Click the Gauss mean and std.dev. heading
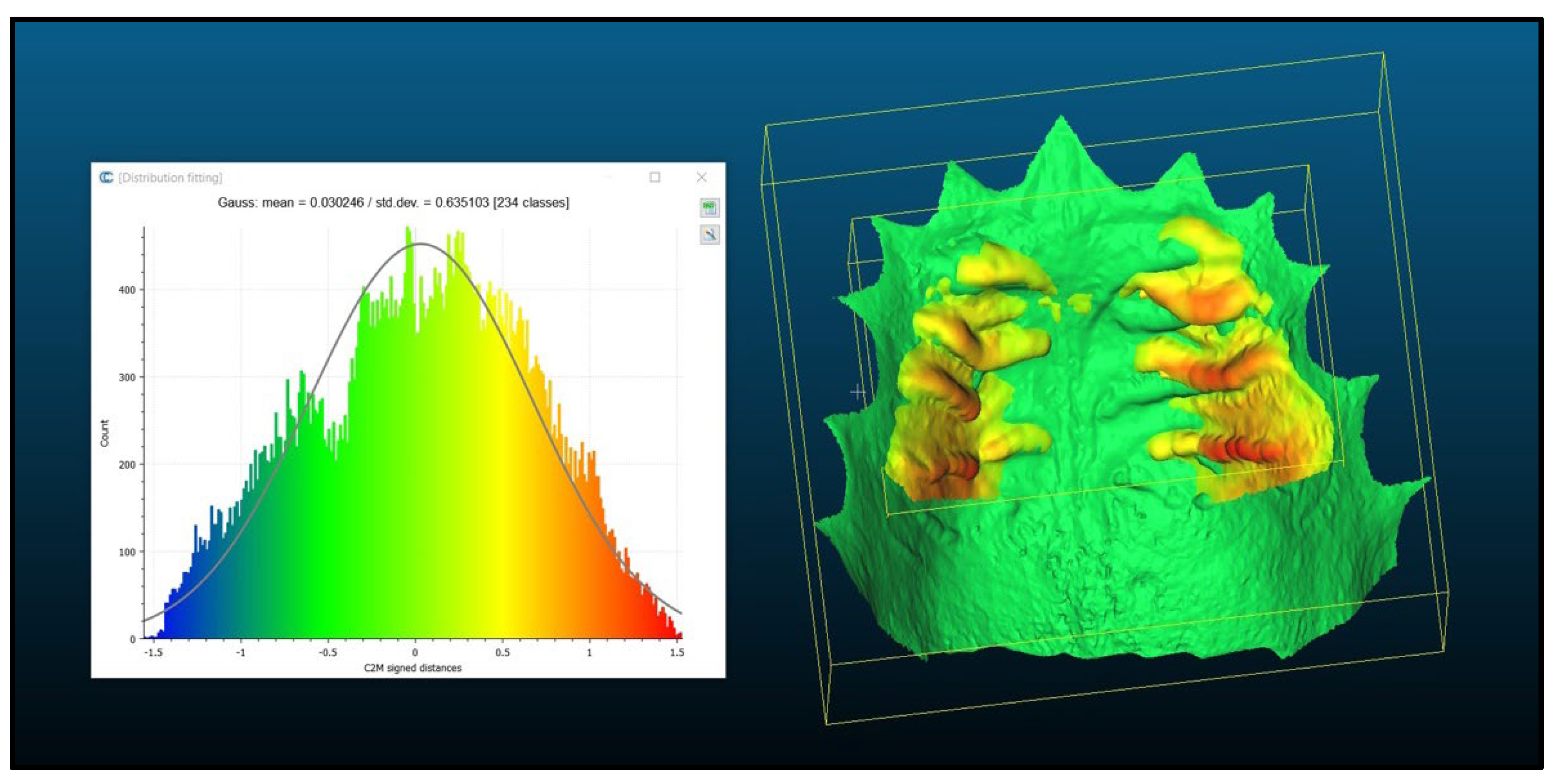This screenshot has width=1558, height=784. pos(393,203)
